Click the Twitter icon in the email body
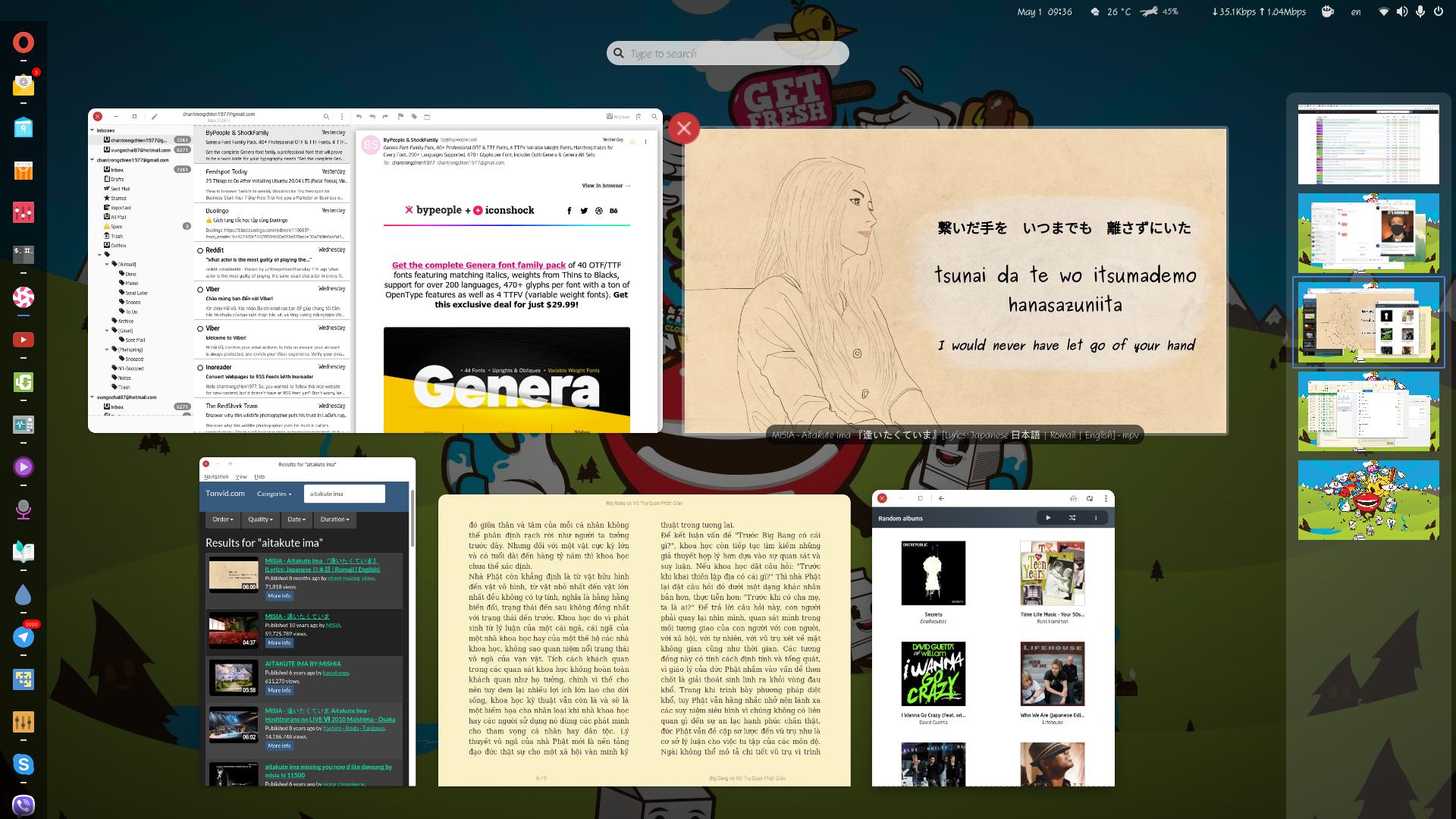 [584, 211]
